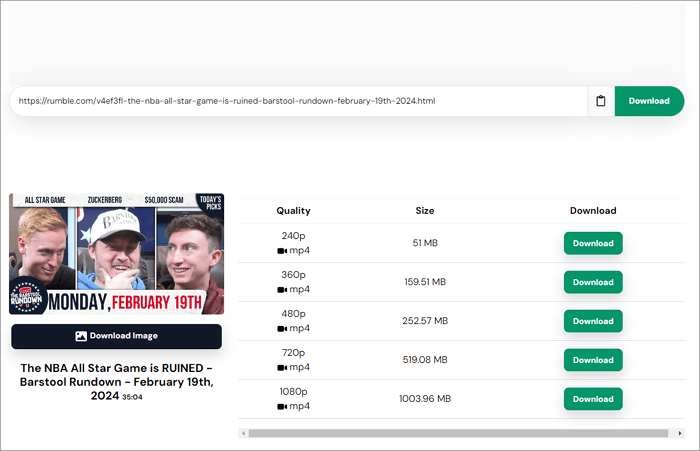Viewport: 700px width, 451px height.
Task: Click the Rumble URL input field
Action: 298,101
